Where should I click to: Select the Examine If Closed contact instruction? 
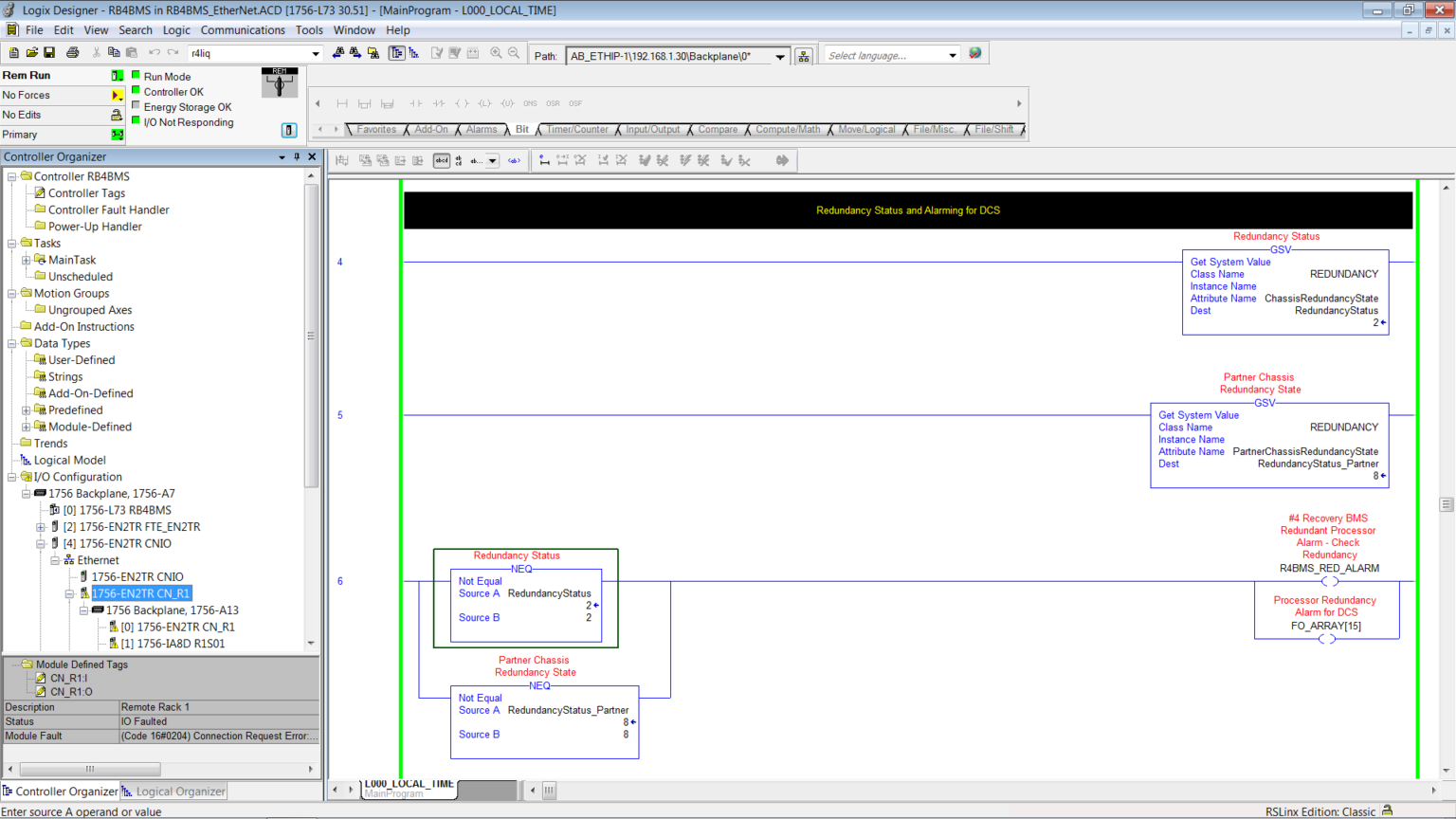coord(415,104)
